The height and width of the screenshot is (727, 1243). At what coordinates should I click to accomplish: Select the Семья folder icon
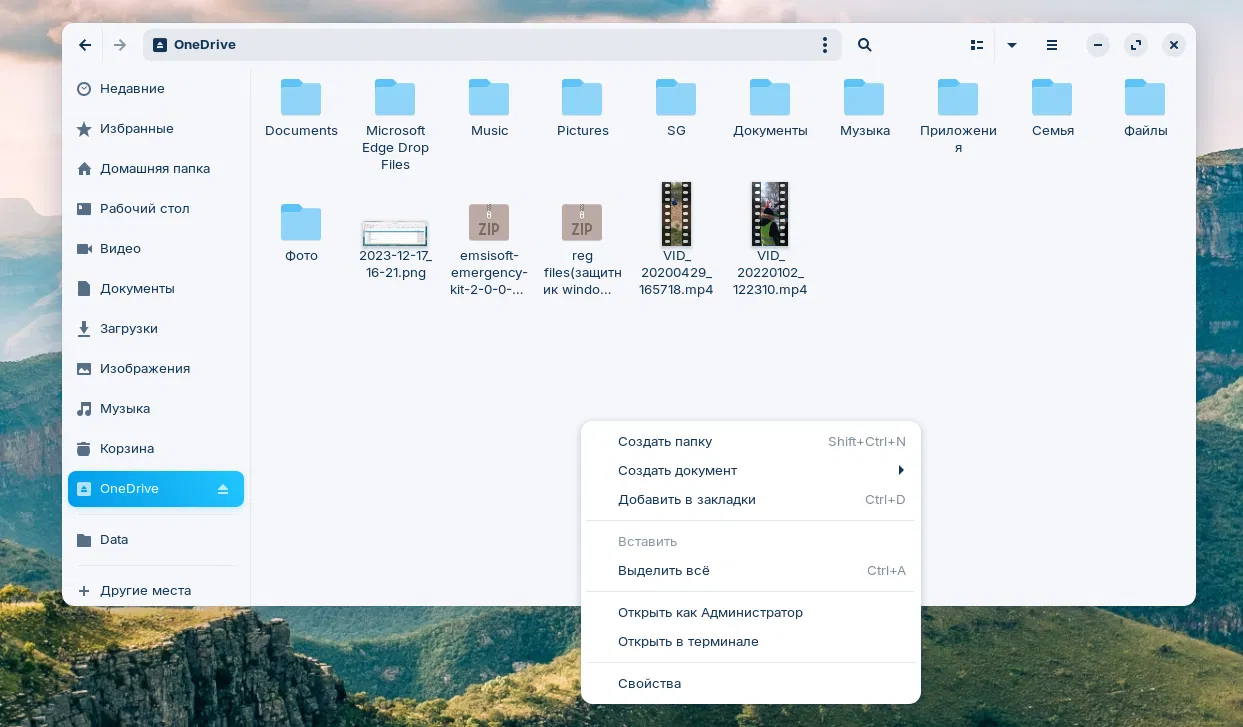click(x=1052, y=98)
